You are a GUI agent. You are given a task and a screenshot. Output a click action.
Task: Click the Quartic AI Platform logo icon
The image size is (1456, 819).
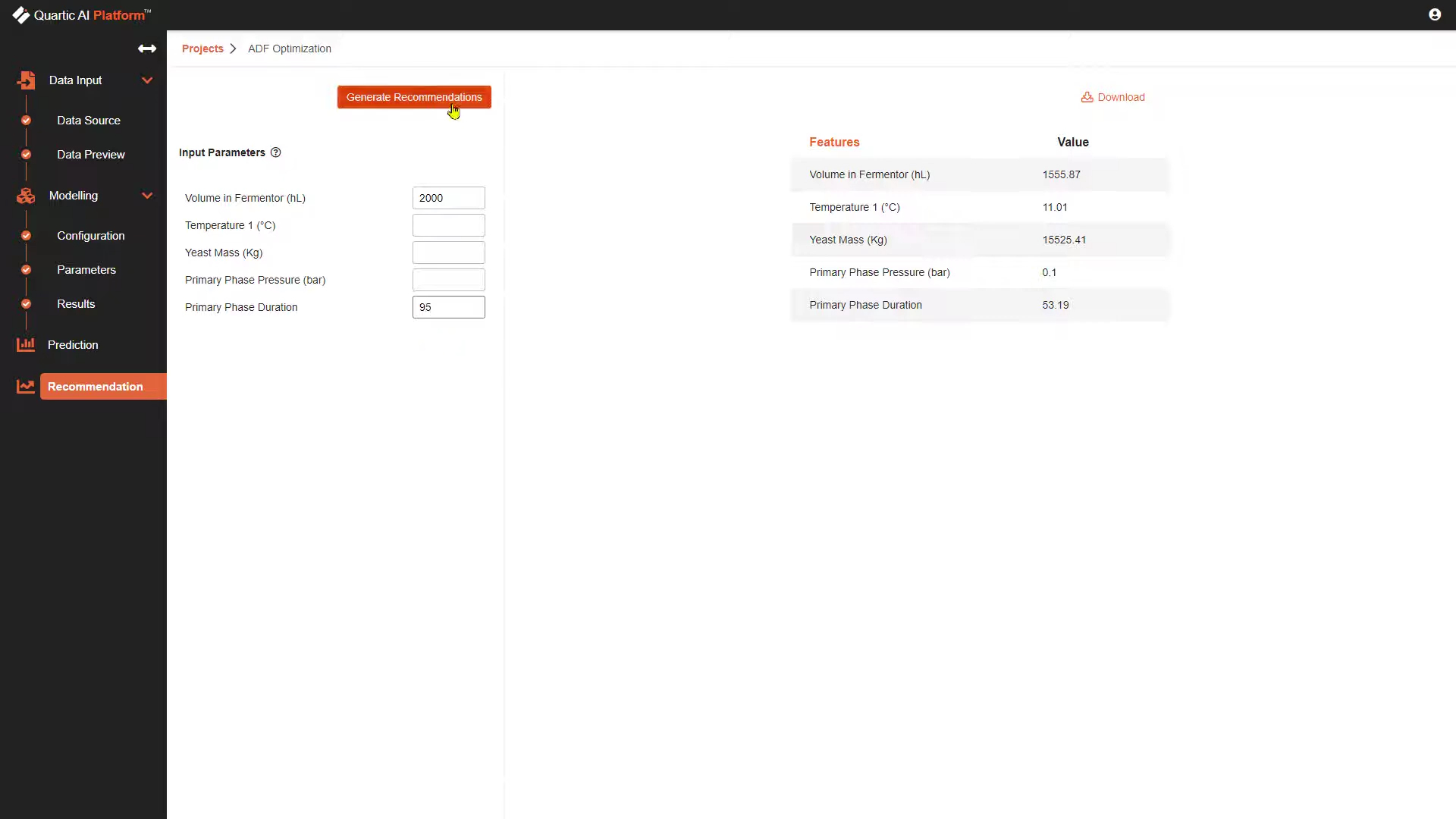[x=20, y=15]
